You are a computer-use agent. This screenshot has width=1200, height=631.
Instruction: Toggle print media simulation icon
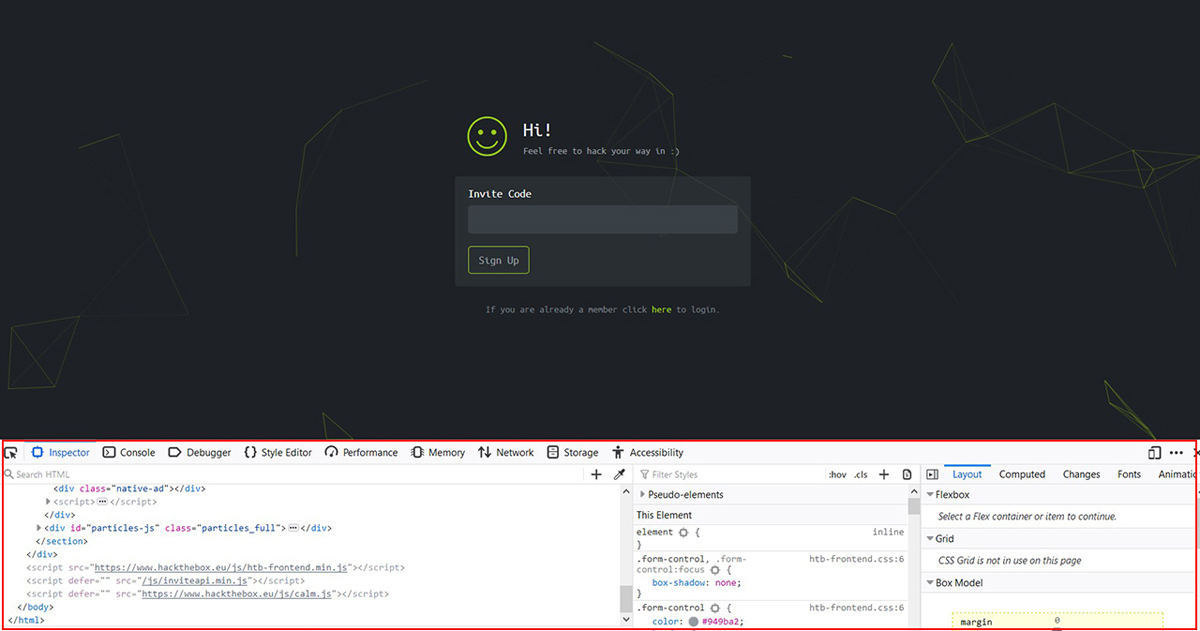click(x=907, y=475)
